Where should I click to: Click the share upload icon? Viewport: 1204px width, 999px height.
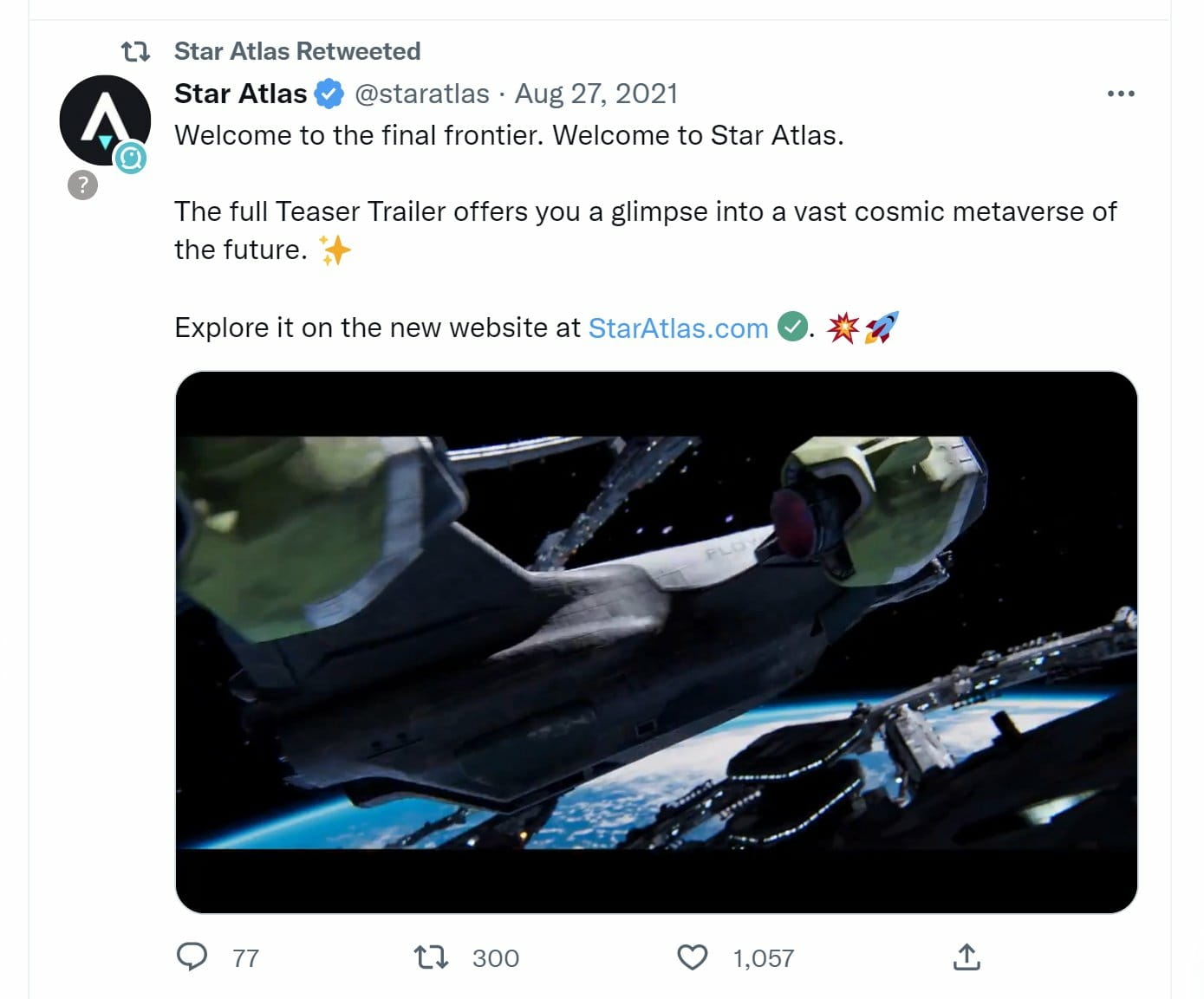click(x=966, y=957)
